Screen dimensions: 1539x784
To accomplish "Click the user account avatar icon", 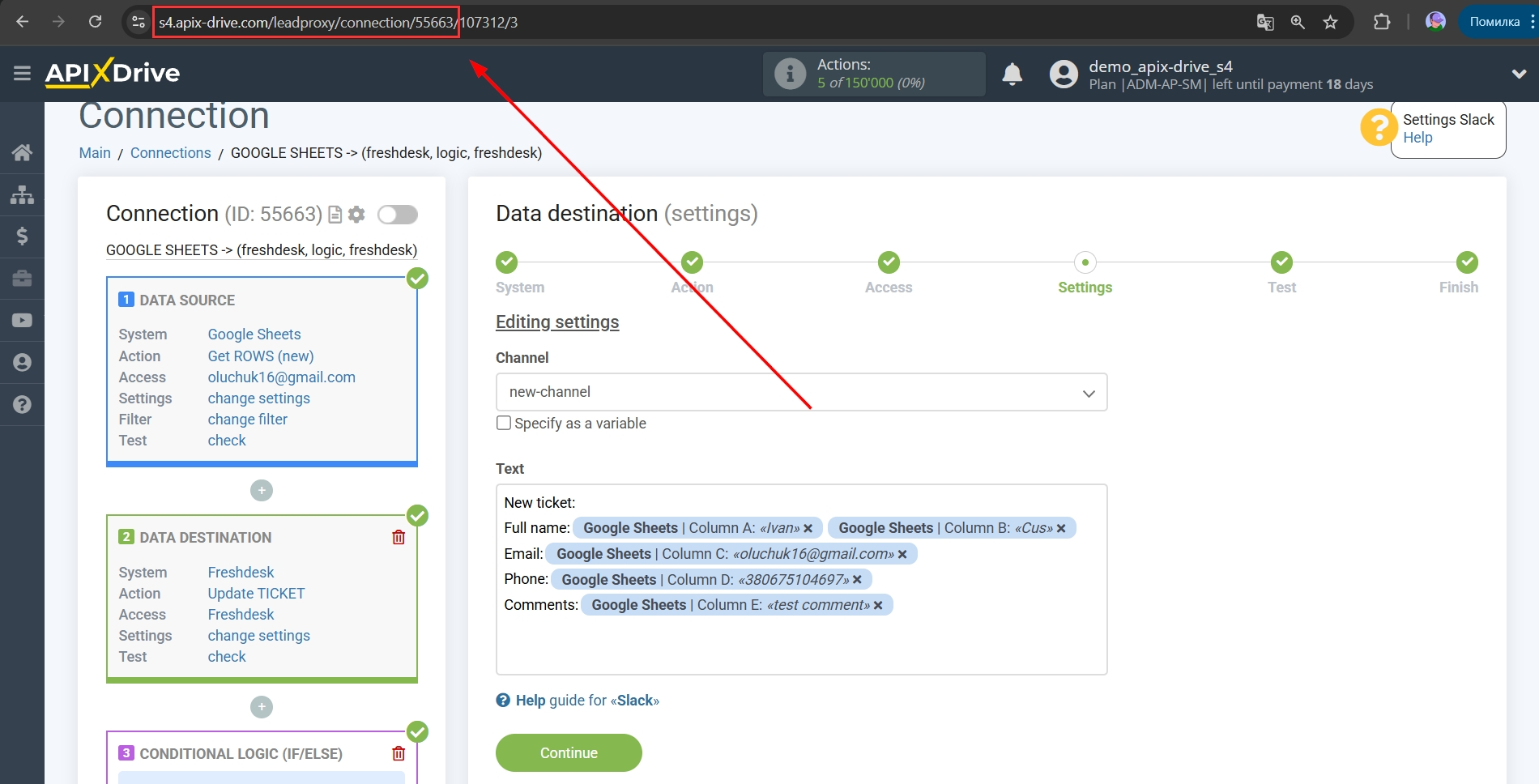I will 1064,75.
